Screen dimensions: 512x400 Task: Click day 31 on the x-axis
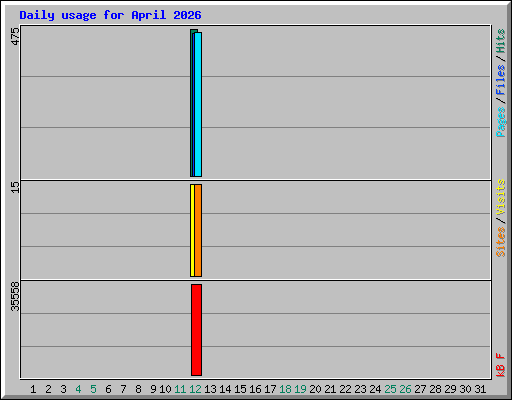pyautogui.click(x=480, y=389)
